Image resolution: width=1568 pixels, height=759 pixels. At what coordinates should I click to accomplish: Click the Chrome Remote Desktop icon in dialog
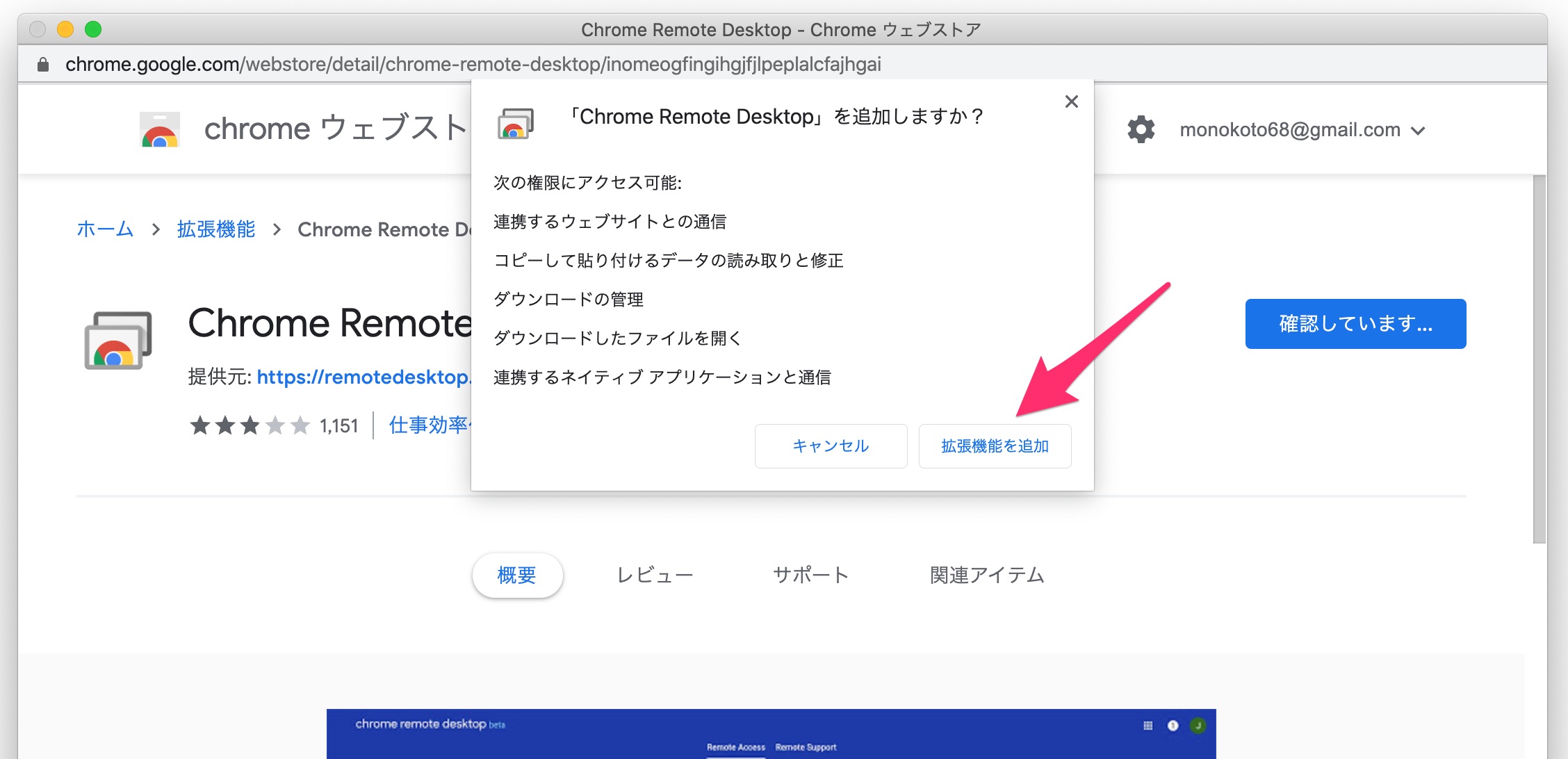pos(516,124)
